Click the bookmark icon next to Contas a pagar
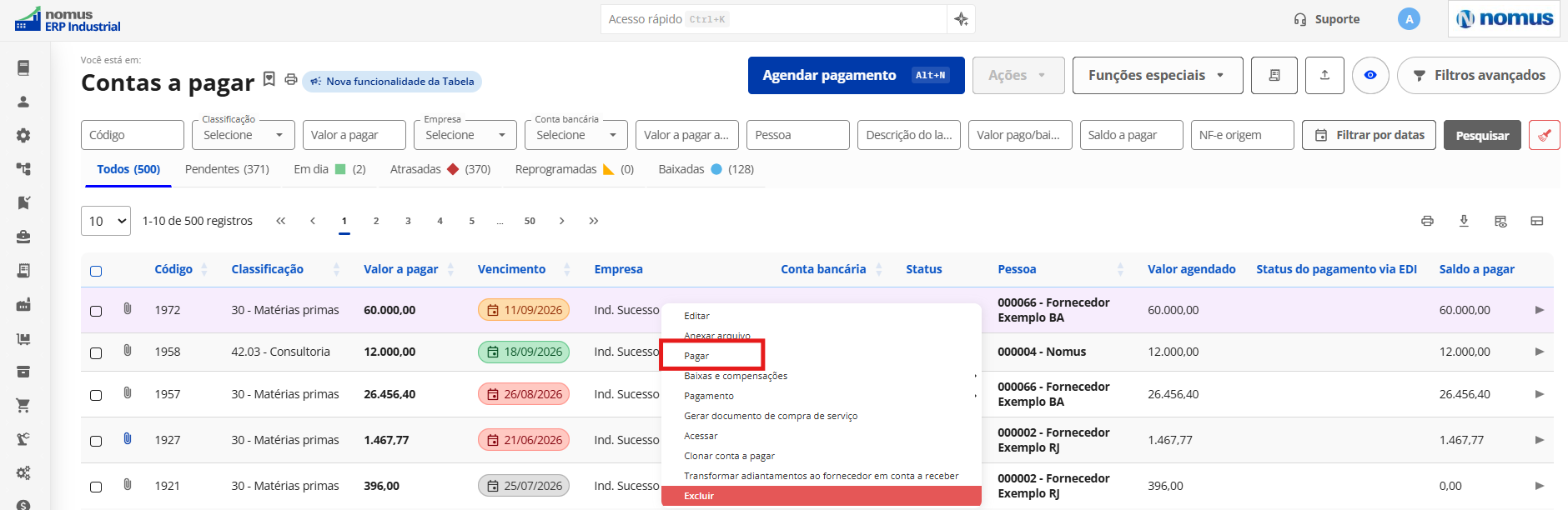 [269, 79]
